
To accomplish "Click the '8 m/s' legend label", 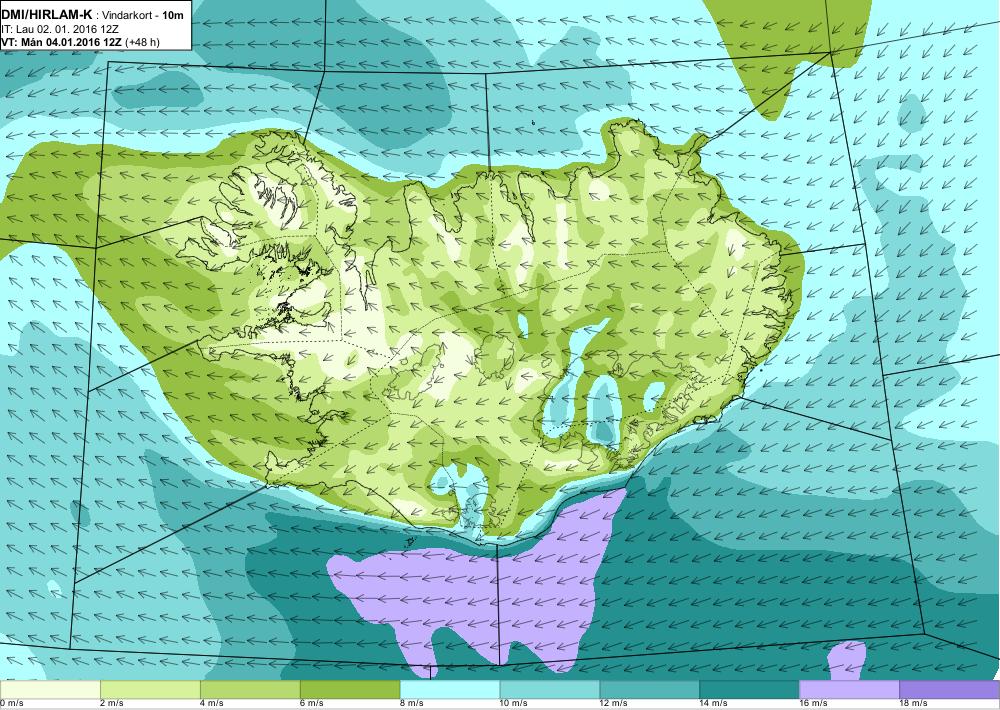I will tap(412, 704).
